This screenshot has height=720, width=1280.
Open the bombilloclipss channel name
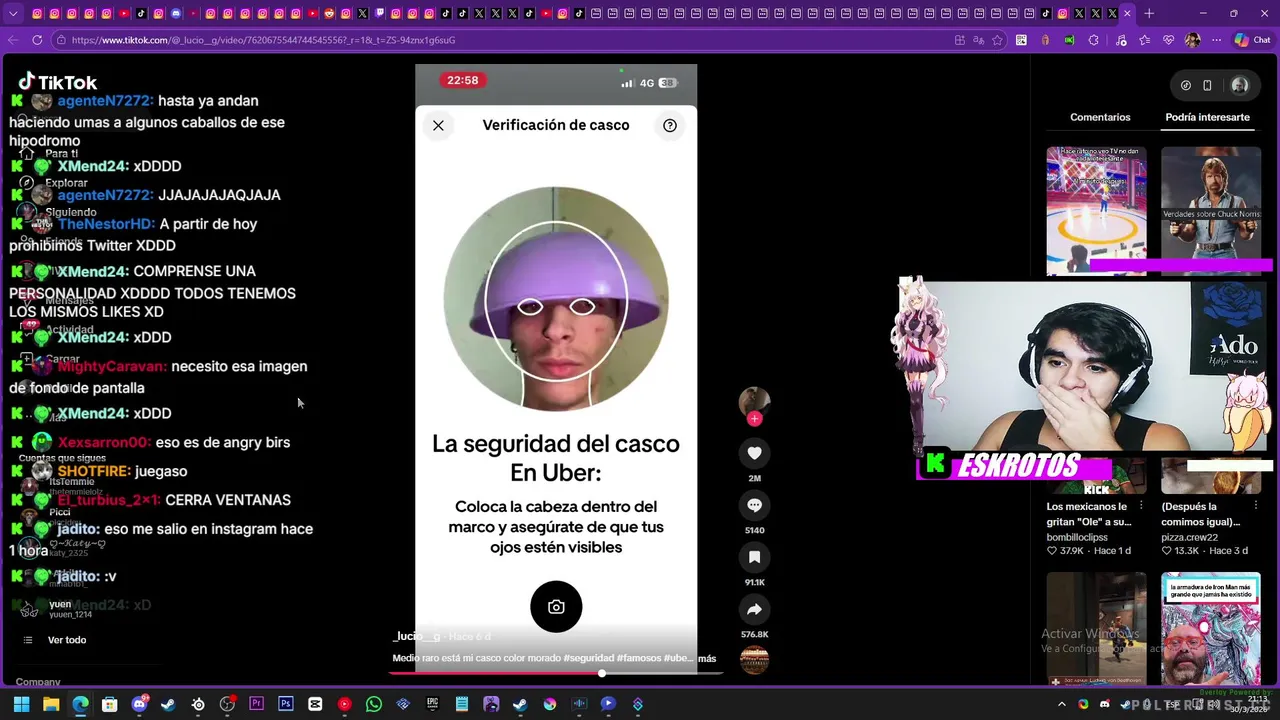click(x=1078, y=537)
